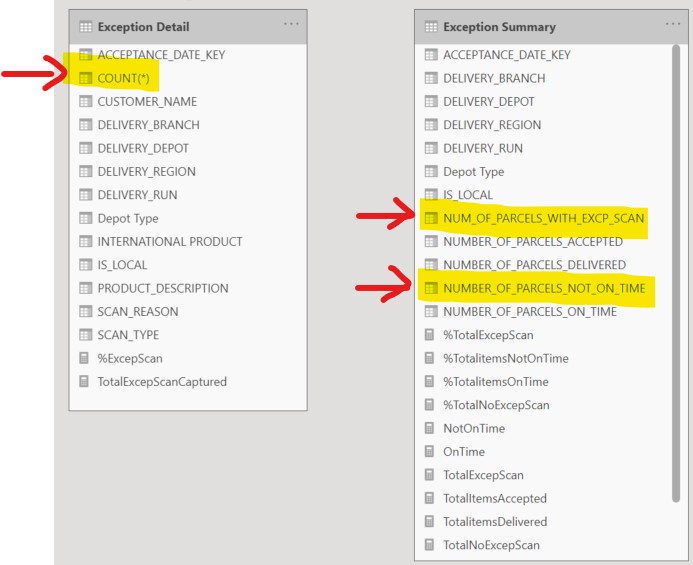
Task: Select DELIVERY_RUN in Exception Summary table
Action: [483, 148]
